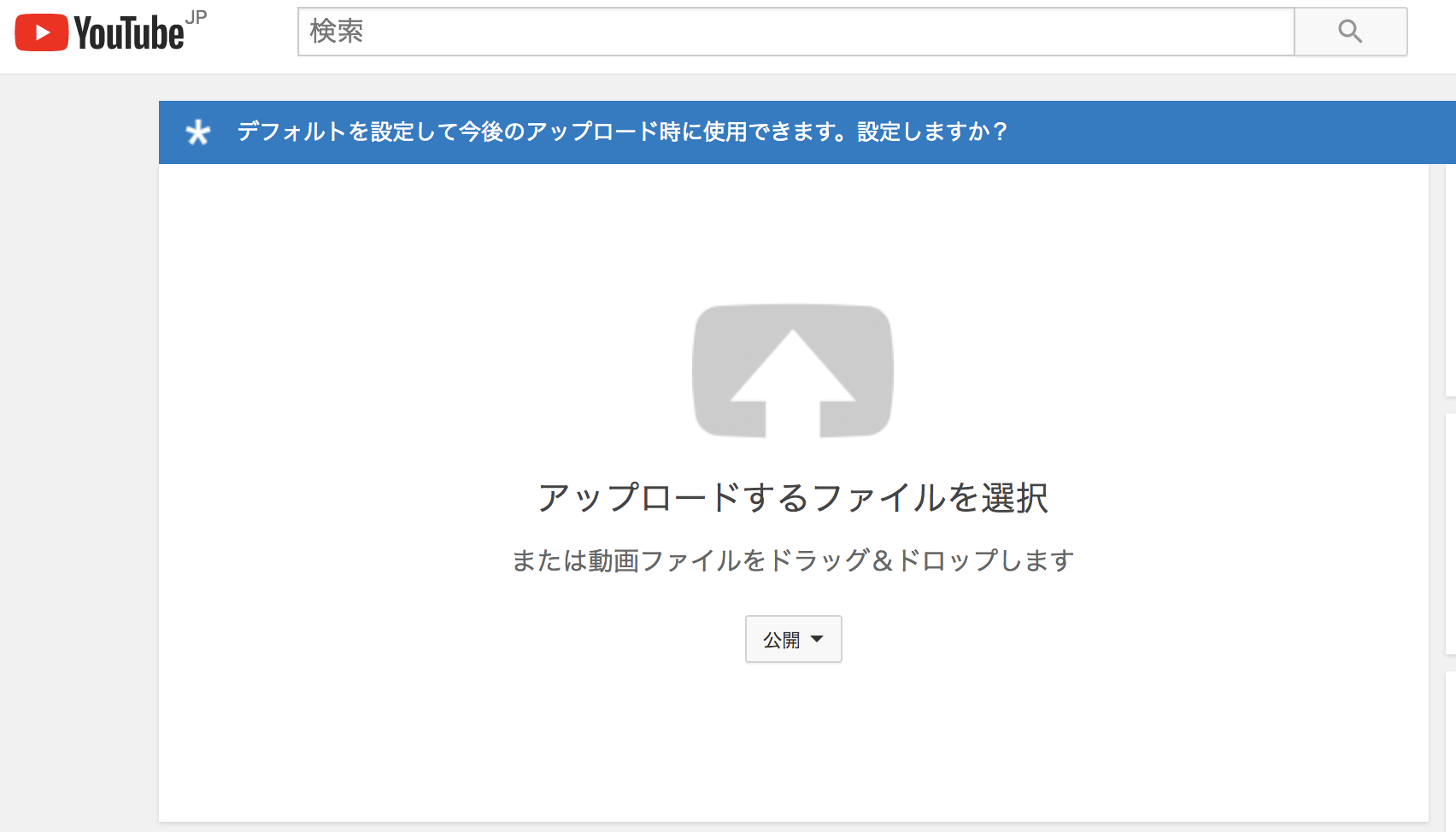1456x832 pixels.
Task: Click the JP country code superscript
Action: tap(196, 18)
